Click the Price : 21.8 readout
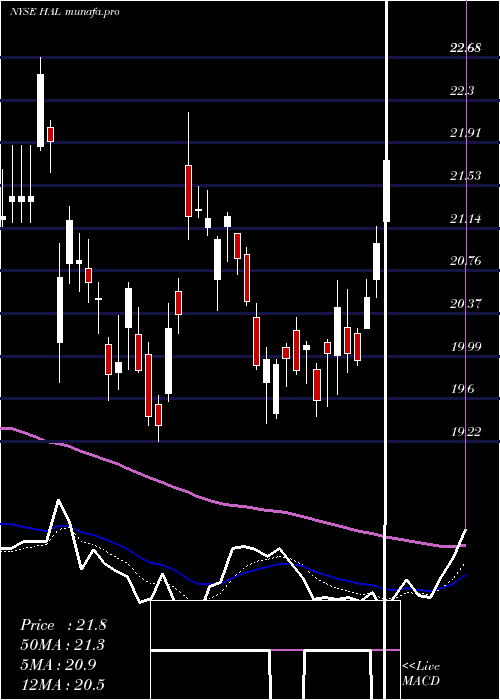Image resolution: width=500 pixels, height=700 pixels. click(63, 625)
